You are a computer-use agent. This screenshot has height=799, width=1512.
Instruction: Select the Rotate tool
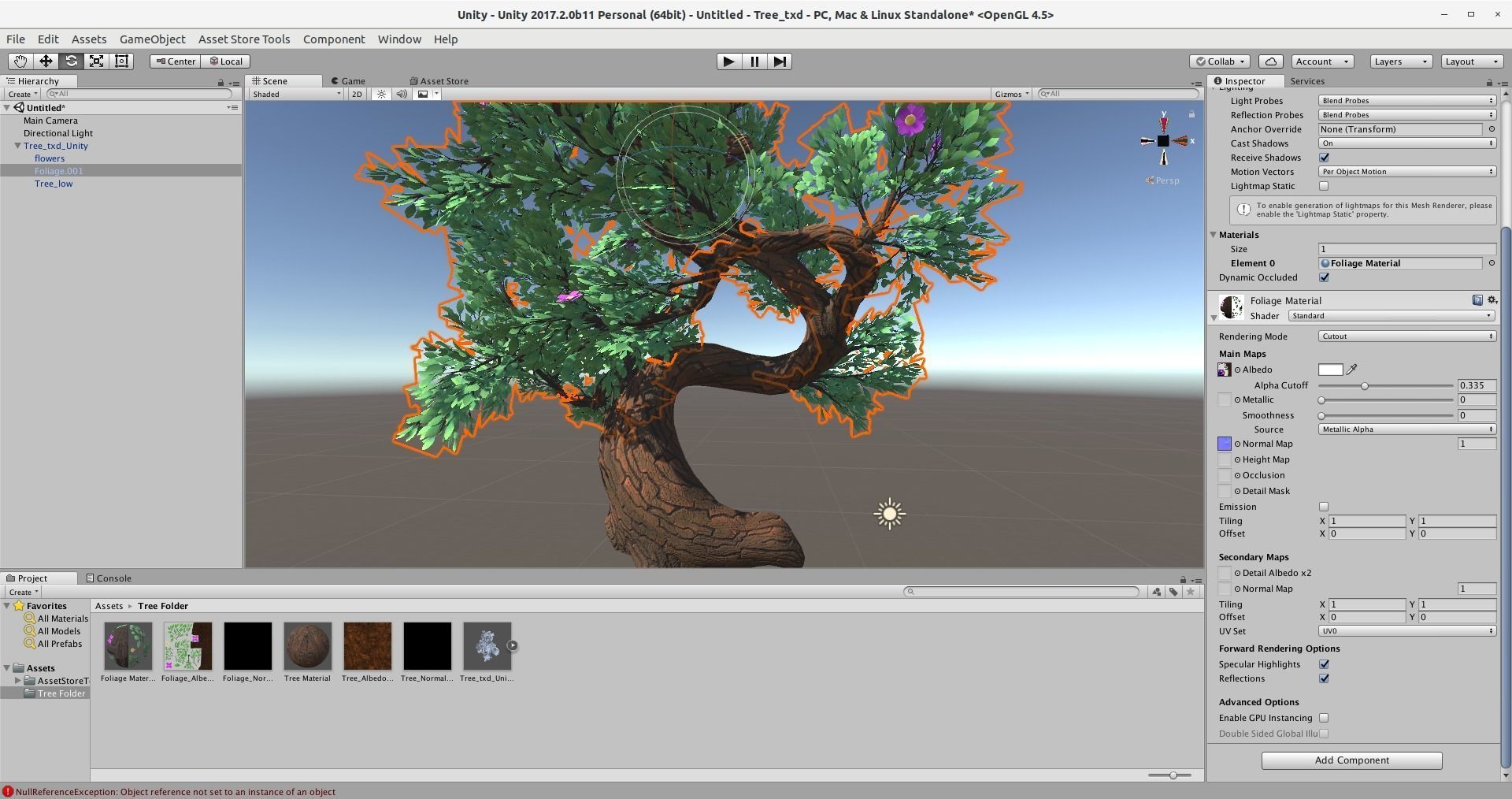(x=71, y=61)
